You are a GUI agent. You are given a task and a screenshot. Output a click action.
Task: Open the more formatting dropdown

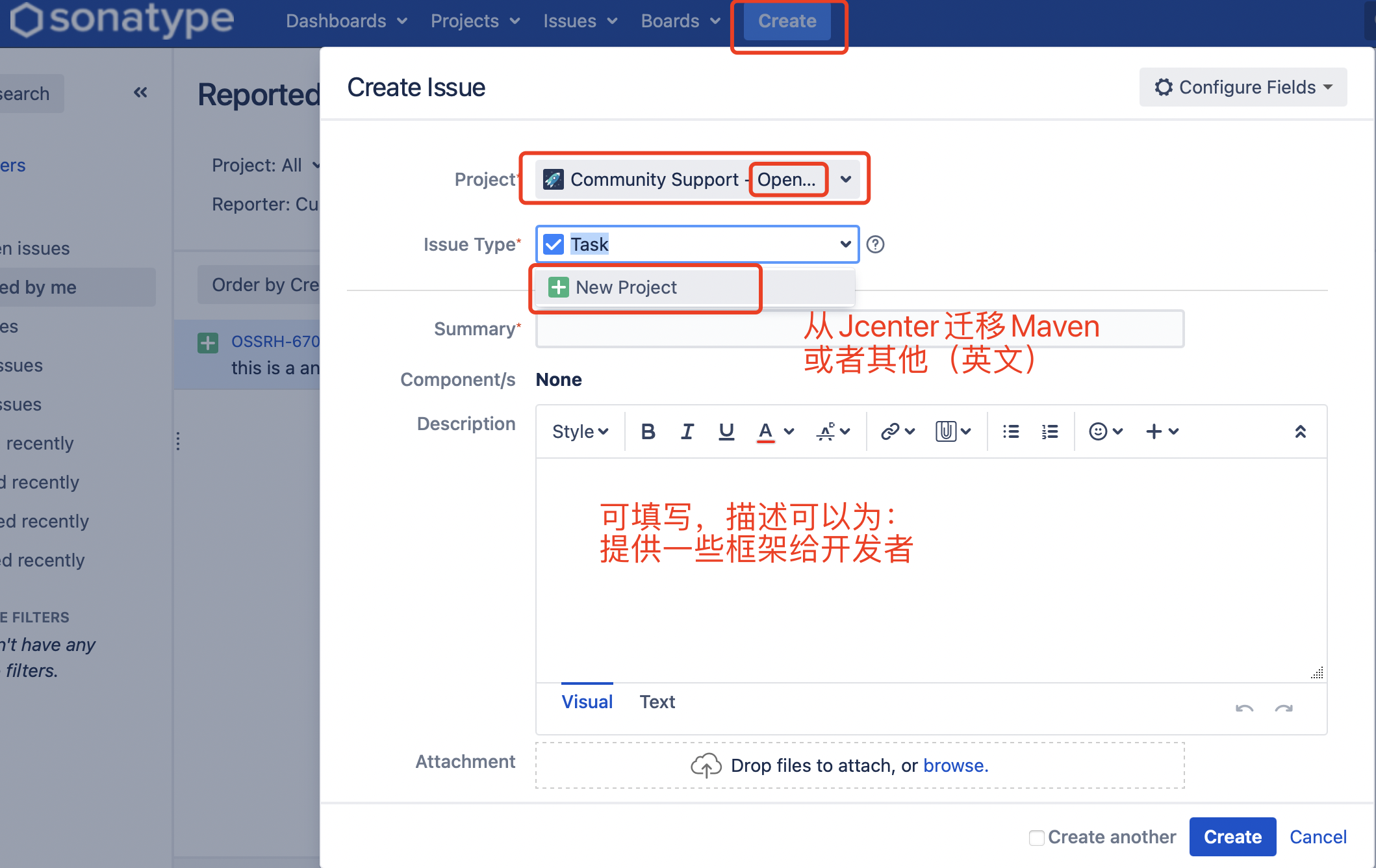pos(833,431)
